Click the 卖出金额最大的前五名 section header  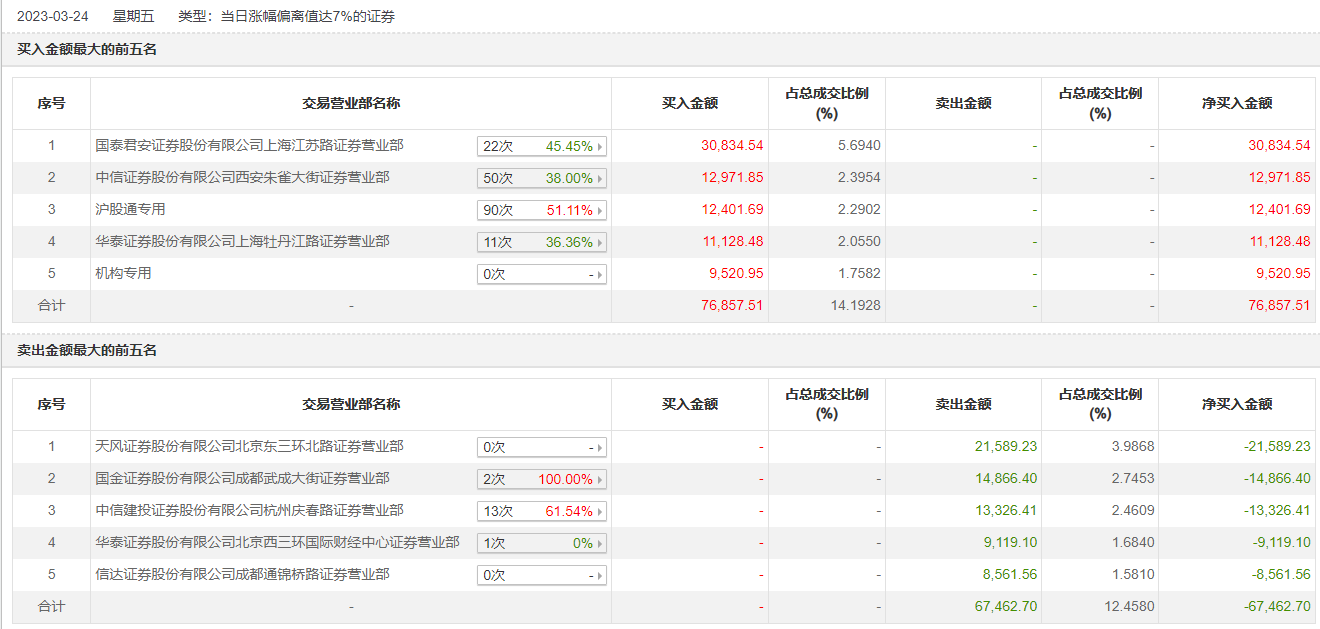pyautogui.click(x=87, y=351)
